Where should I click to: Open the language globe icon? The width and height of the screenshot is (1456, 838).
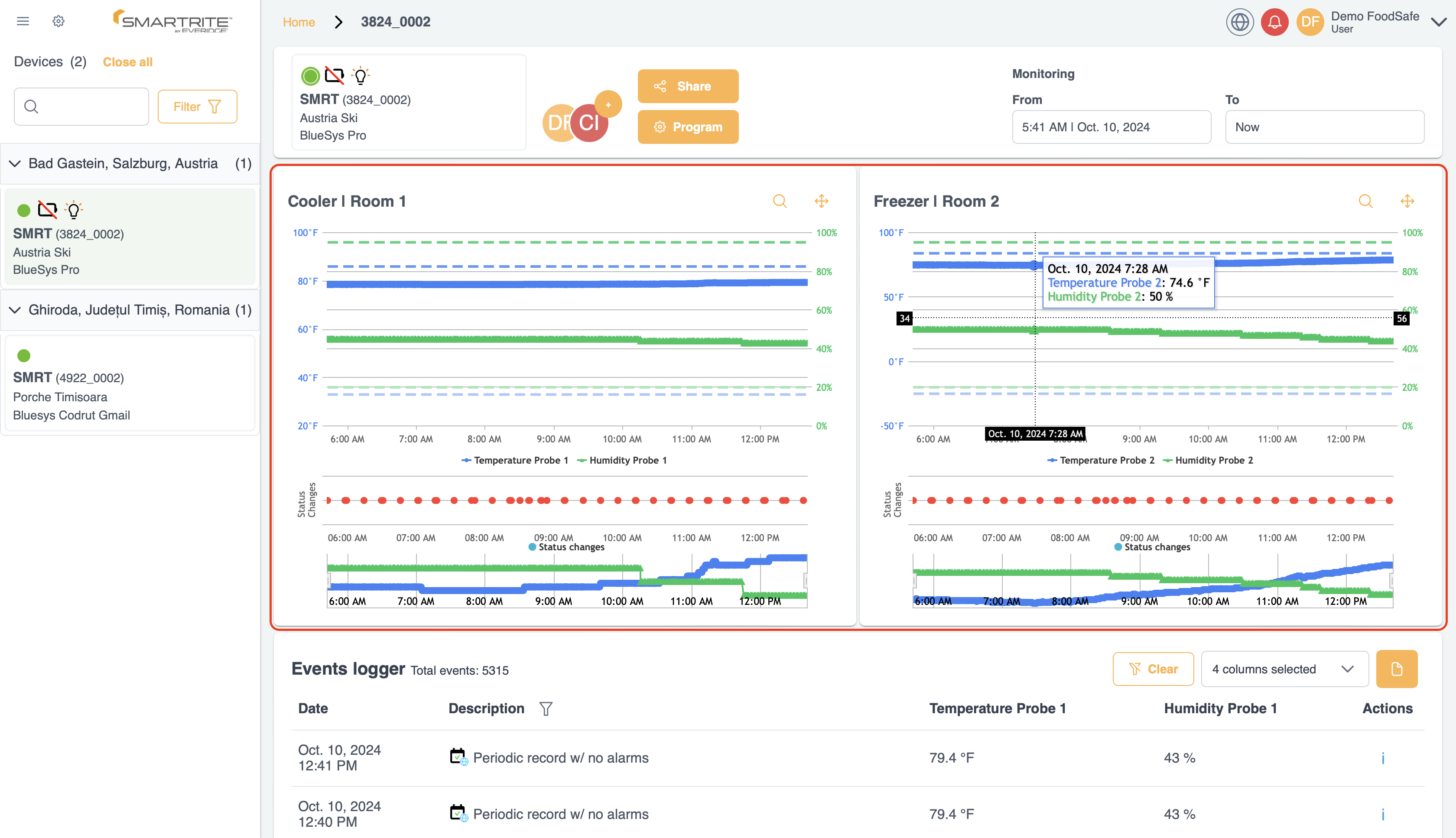pyautogui.click(x=1240, y=23)
